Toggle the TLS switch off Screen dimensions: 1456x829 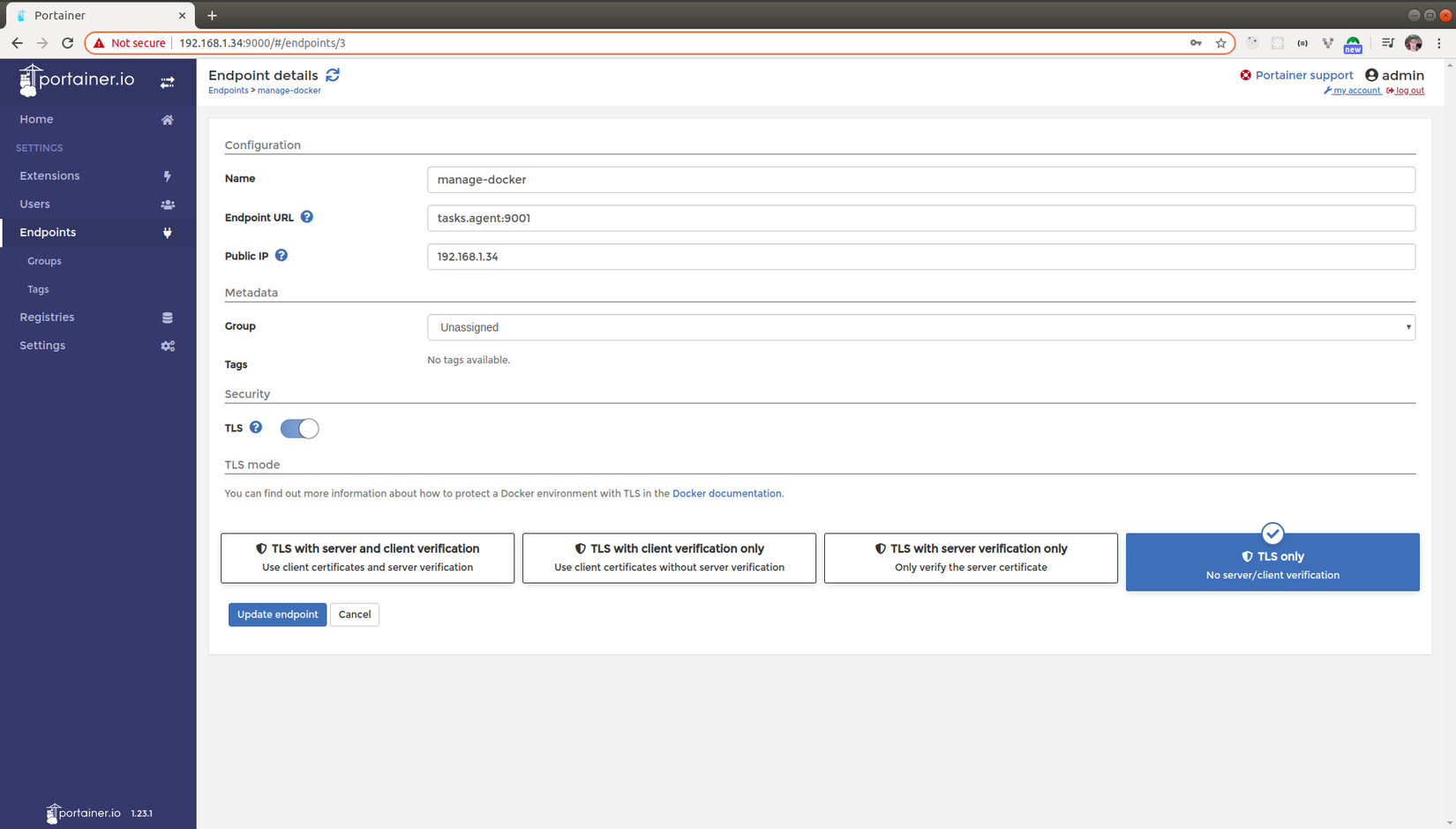coord(299,429)
